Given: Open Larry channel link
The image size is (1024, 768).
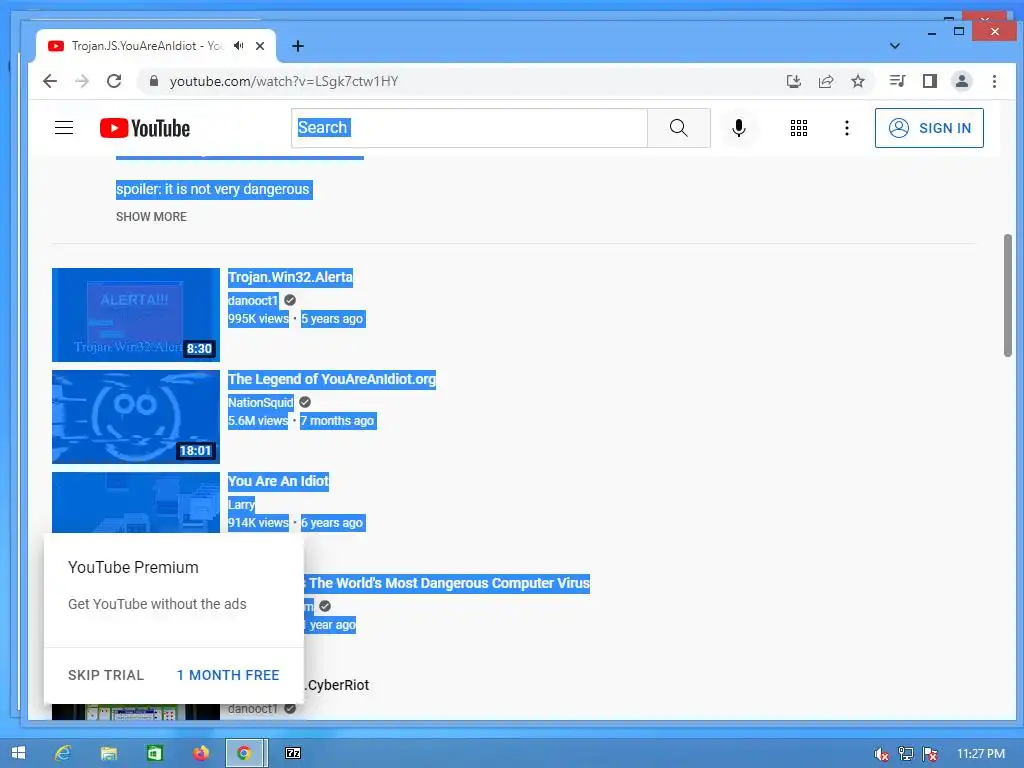Looking at the screenshot, I should pyautogui.click(x=241, y=504).
